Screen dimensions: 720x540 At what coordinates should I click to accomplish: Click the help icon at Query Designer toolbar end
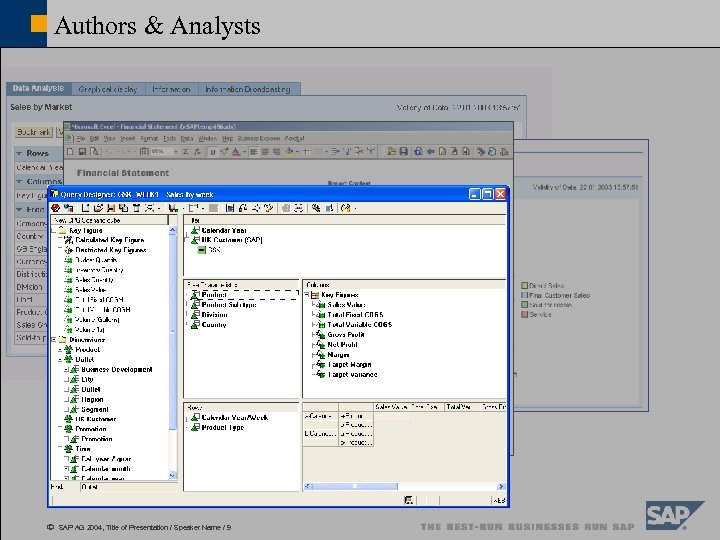point(346,208)
